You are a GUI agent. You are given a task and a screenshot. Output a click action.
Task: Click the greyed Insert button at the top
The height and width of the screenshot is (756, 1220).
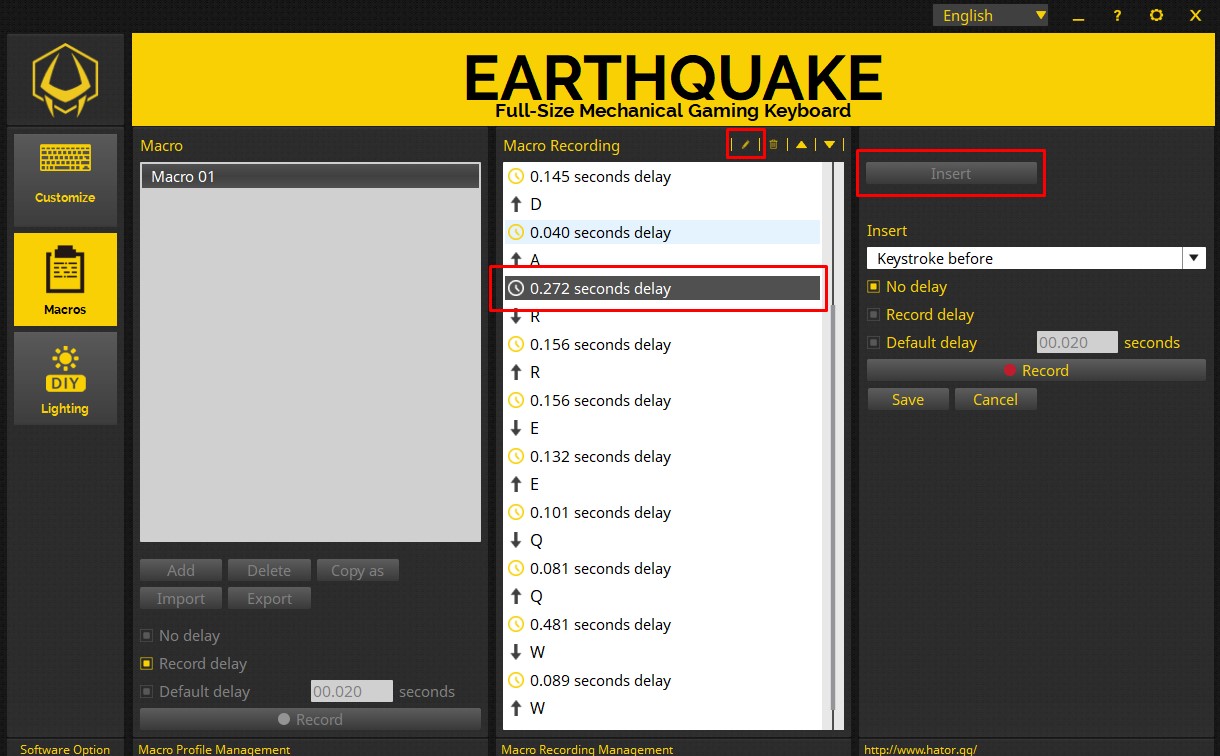click(x=951, y=173)
